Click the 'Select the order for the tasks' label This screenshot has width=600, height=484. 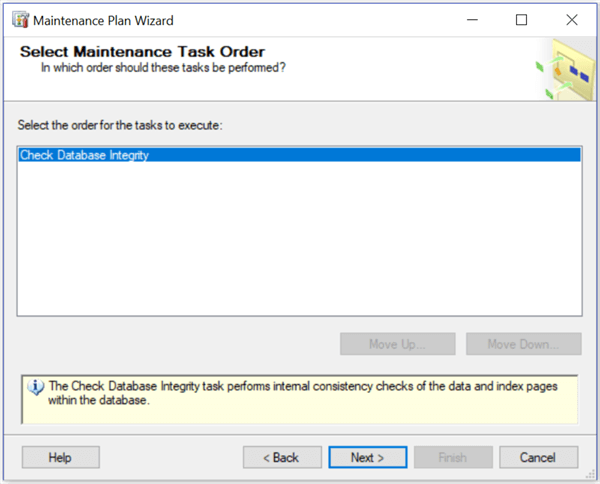pyautogui.click(x=119, y=125)
